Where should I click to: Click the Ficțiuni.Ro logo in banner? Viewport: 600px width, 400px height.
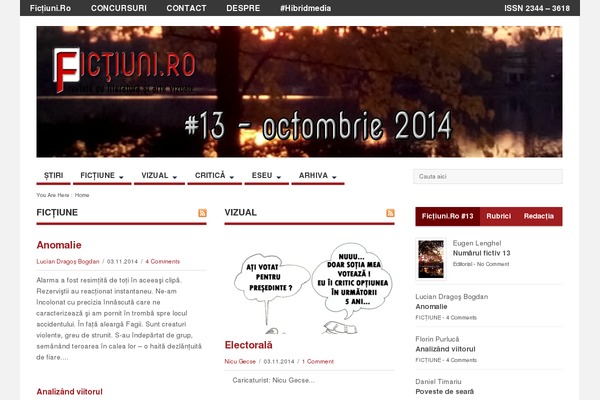pyautogui.click(x=124, y=70)
